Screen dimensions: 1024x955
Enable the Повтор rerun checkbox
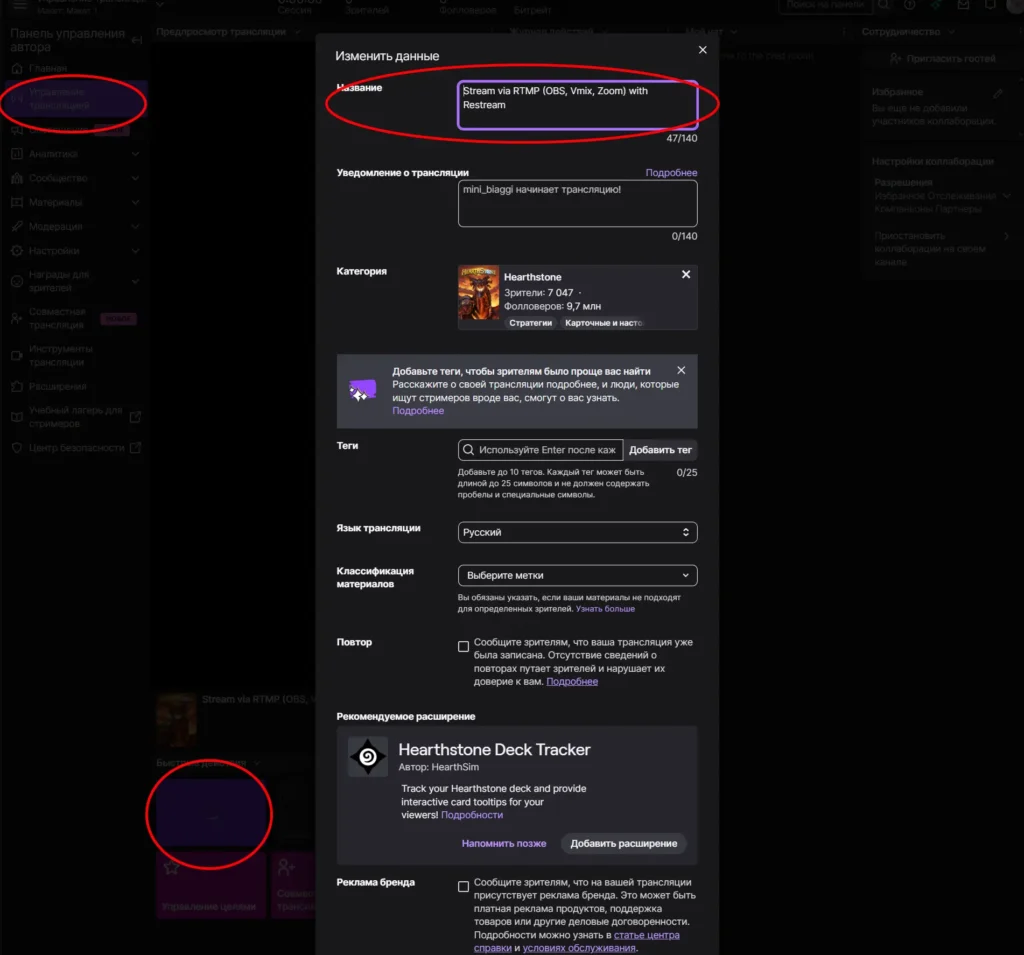(x=463, y=646)
